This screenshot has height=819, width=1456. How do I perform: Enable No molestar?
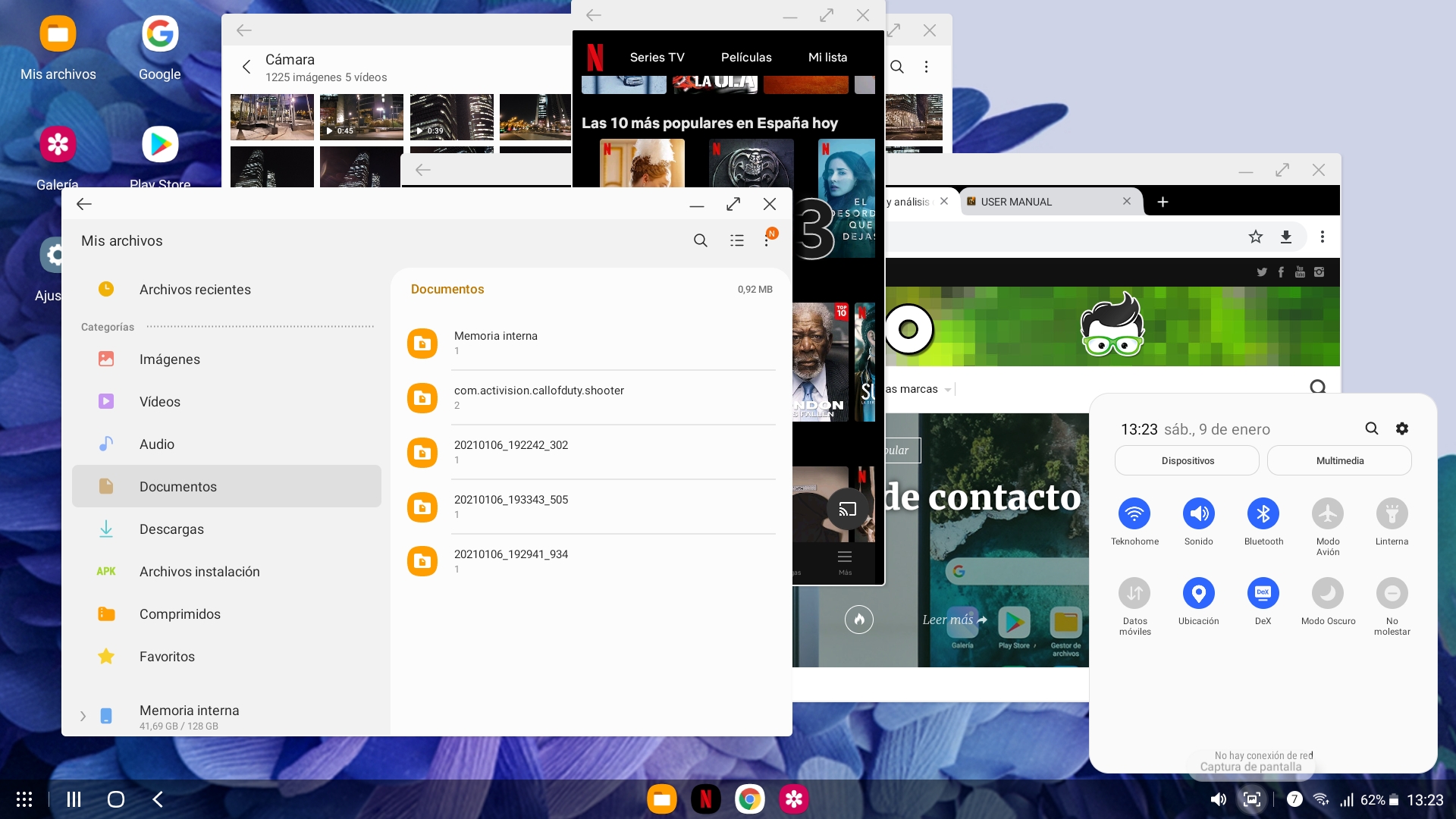click(1392, 594)
